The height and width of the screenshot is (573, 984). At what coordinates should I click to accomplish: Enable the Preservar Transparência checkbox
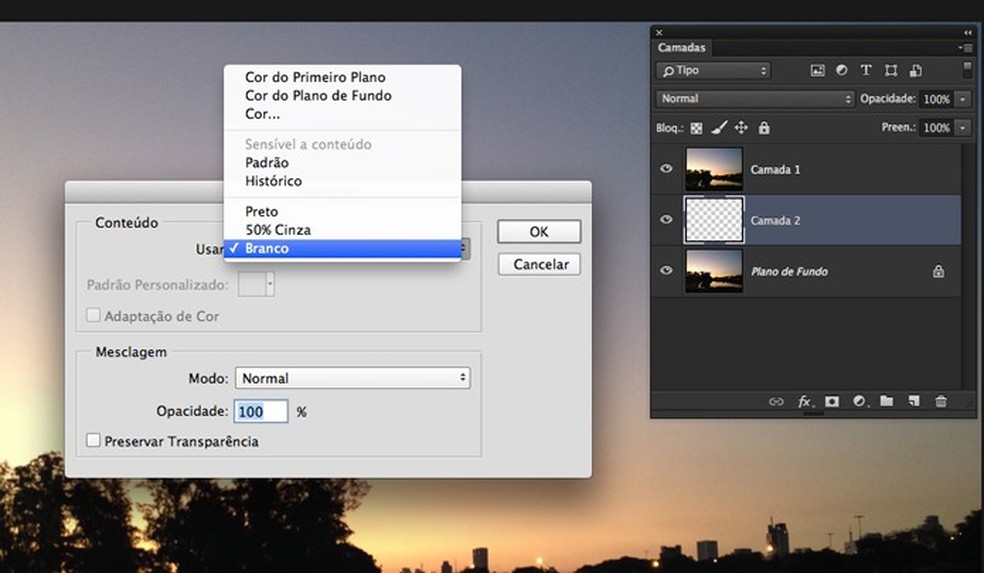(94, 441)
